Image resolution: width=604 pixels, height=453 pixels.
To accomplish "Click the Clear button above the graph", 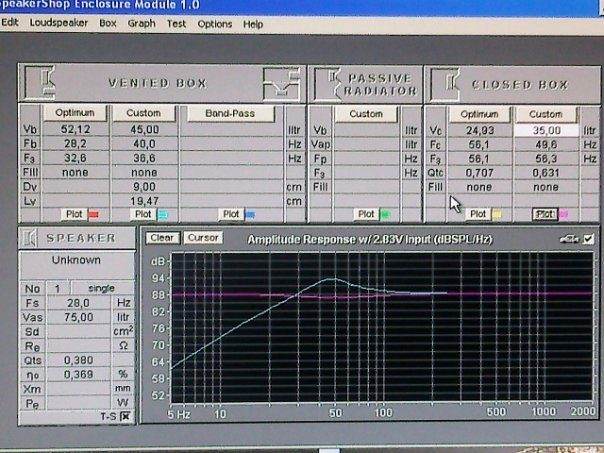I will (164, 238).
